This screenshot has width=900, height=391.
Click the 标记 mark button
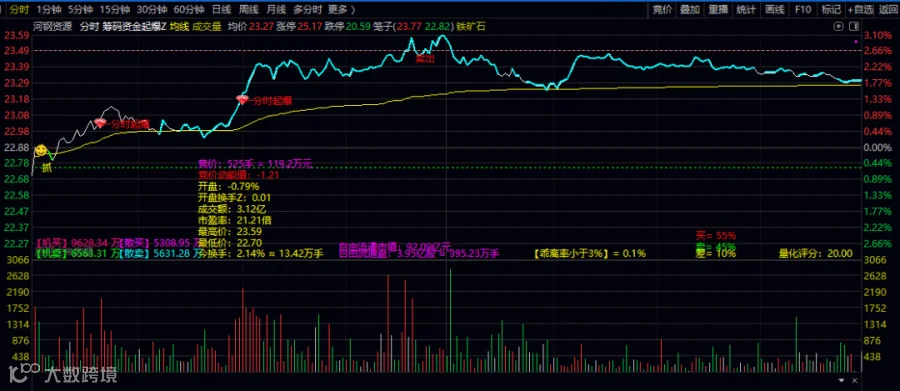[x=831, y=9]
